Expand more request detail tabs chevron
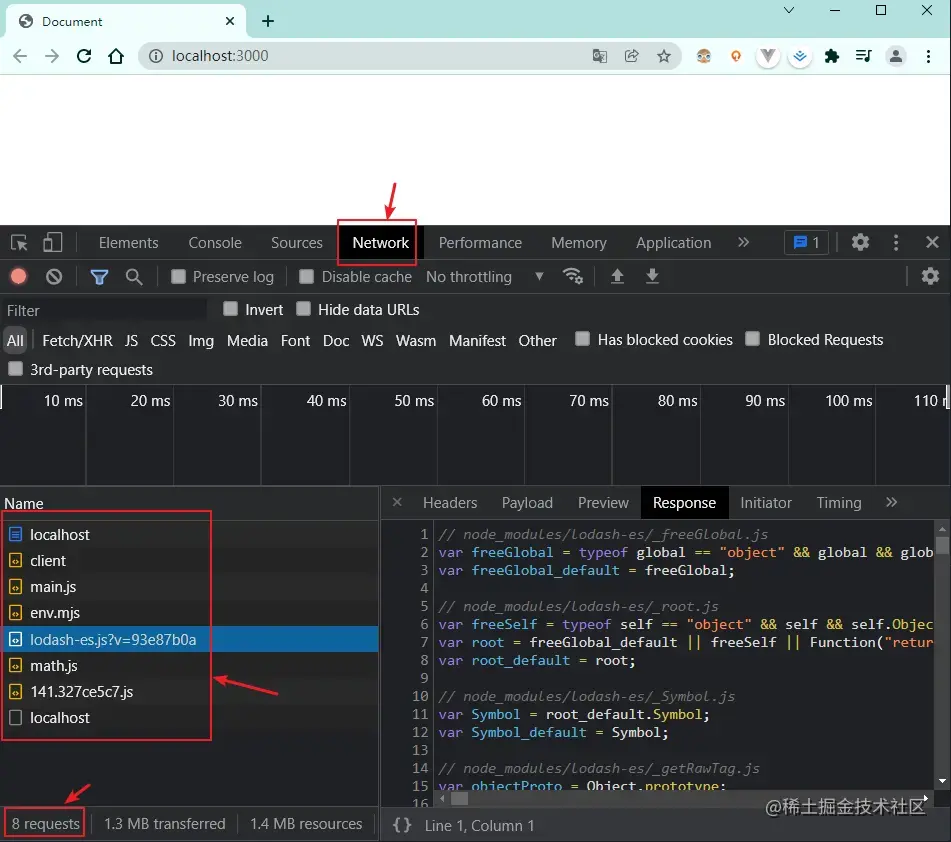951x842 pixels. tap(891, 502)
